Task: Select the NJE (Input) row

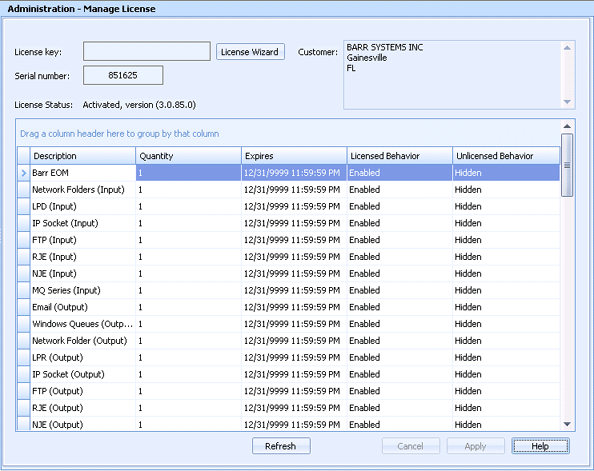Action: point(288,274)
